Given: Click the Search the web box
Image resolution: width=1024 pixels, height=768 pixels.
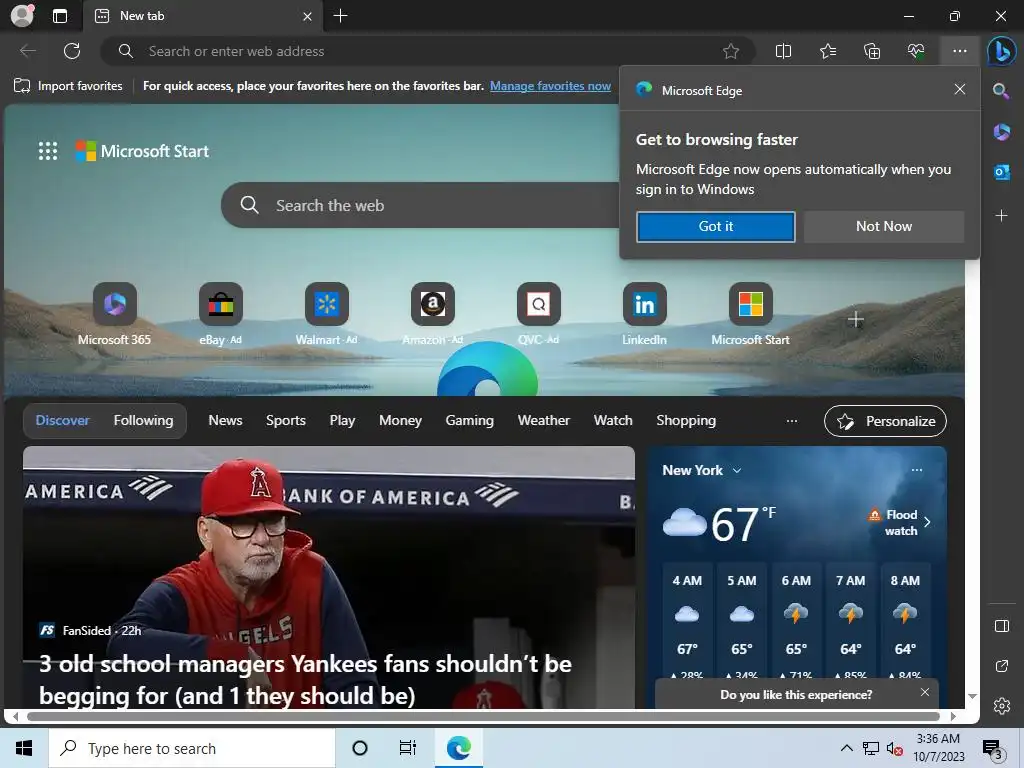Looking at the screenshot, I should point(421,205).
